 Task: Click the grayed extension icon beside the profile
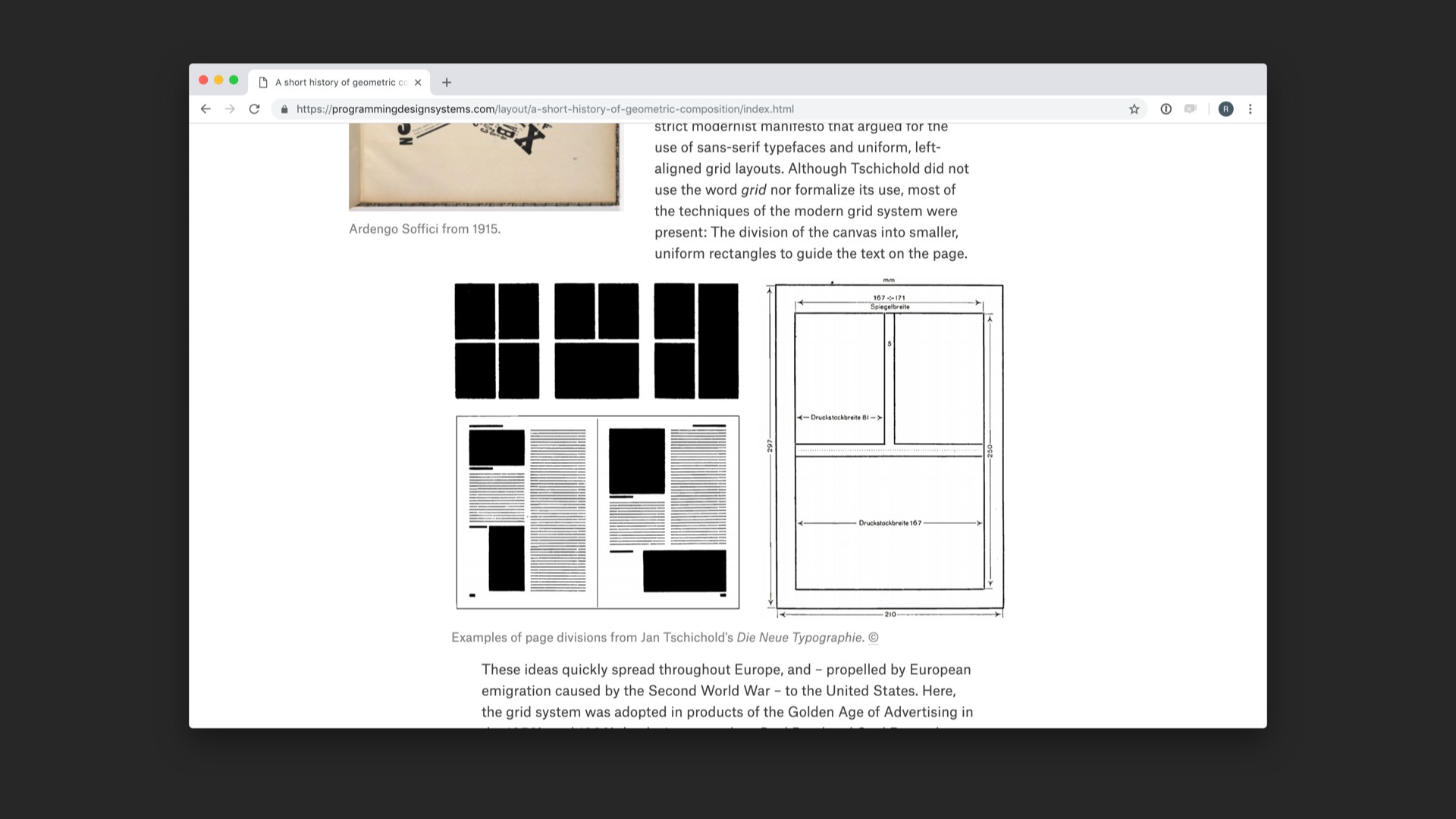1191,109
